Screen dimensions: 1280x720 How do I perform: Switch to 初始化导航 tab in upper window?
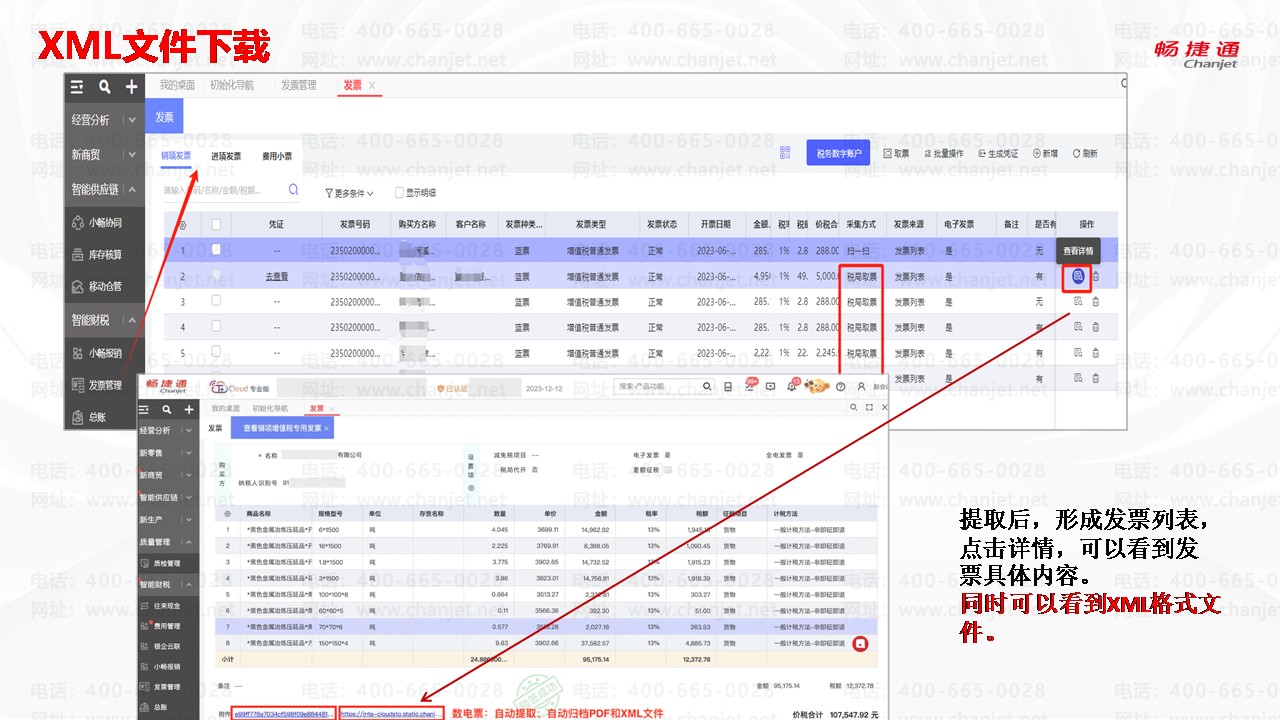click(232, 86)
